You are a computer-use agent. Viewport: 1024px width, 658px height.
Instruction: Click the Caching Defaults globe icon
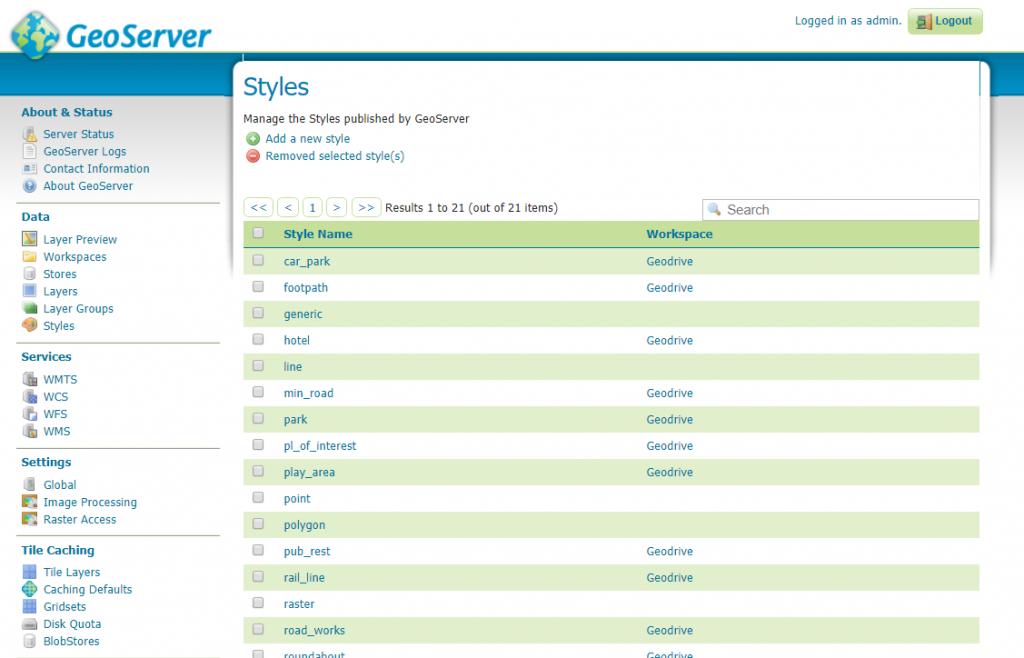coord(29,589)
